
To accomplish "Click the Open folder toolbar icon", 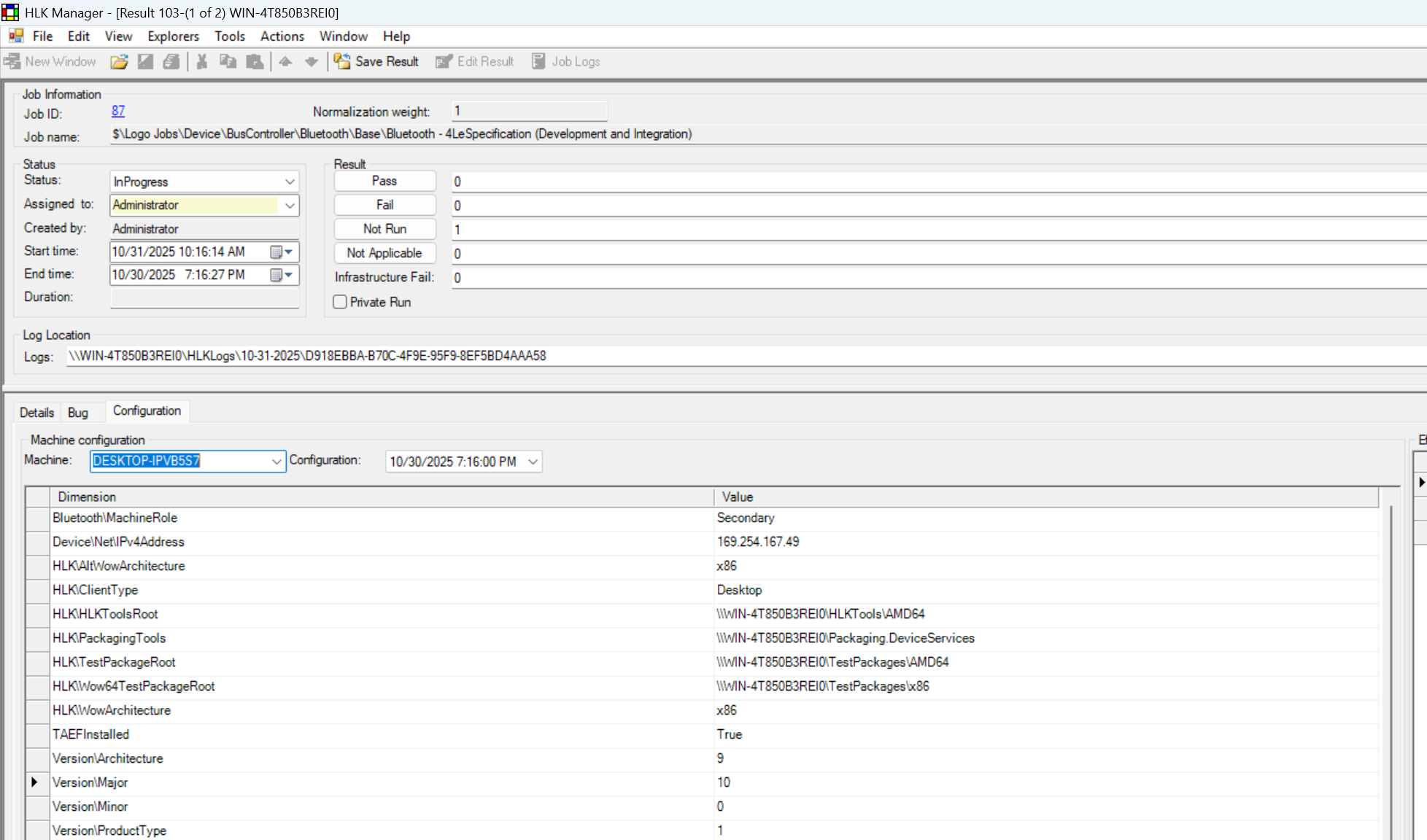I will [119, 62].
